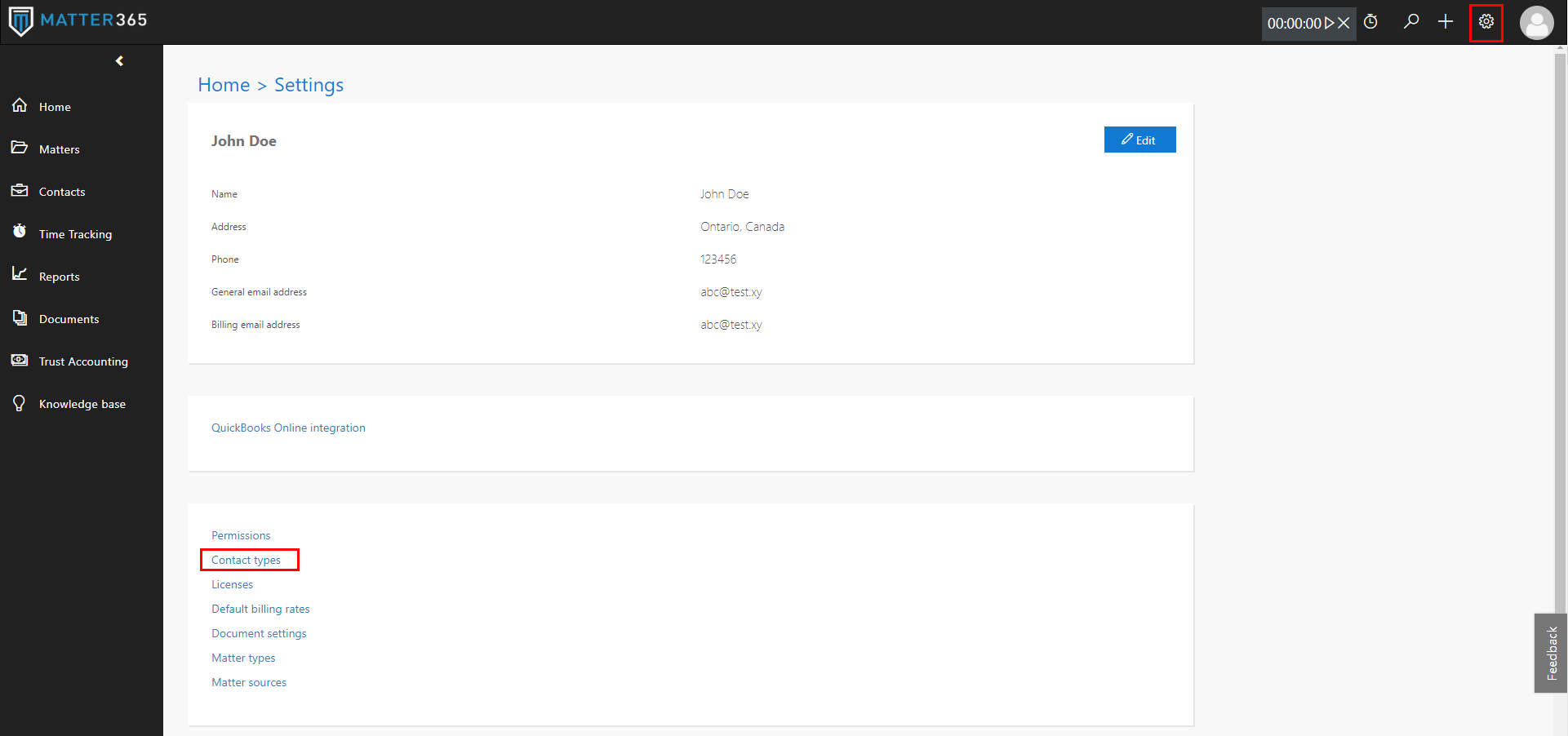Open Time Tracking in the sidebar
Image resolution: width=1568 pixels, height=736 pixels.
(76, 234)
